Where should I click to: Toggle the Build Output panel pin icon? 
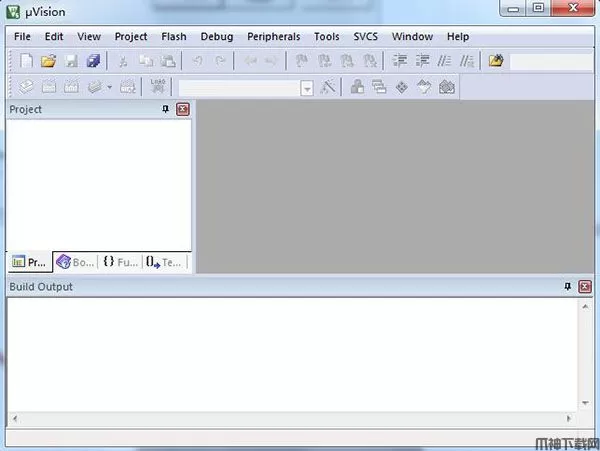(567, 287)
